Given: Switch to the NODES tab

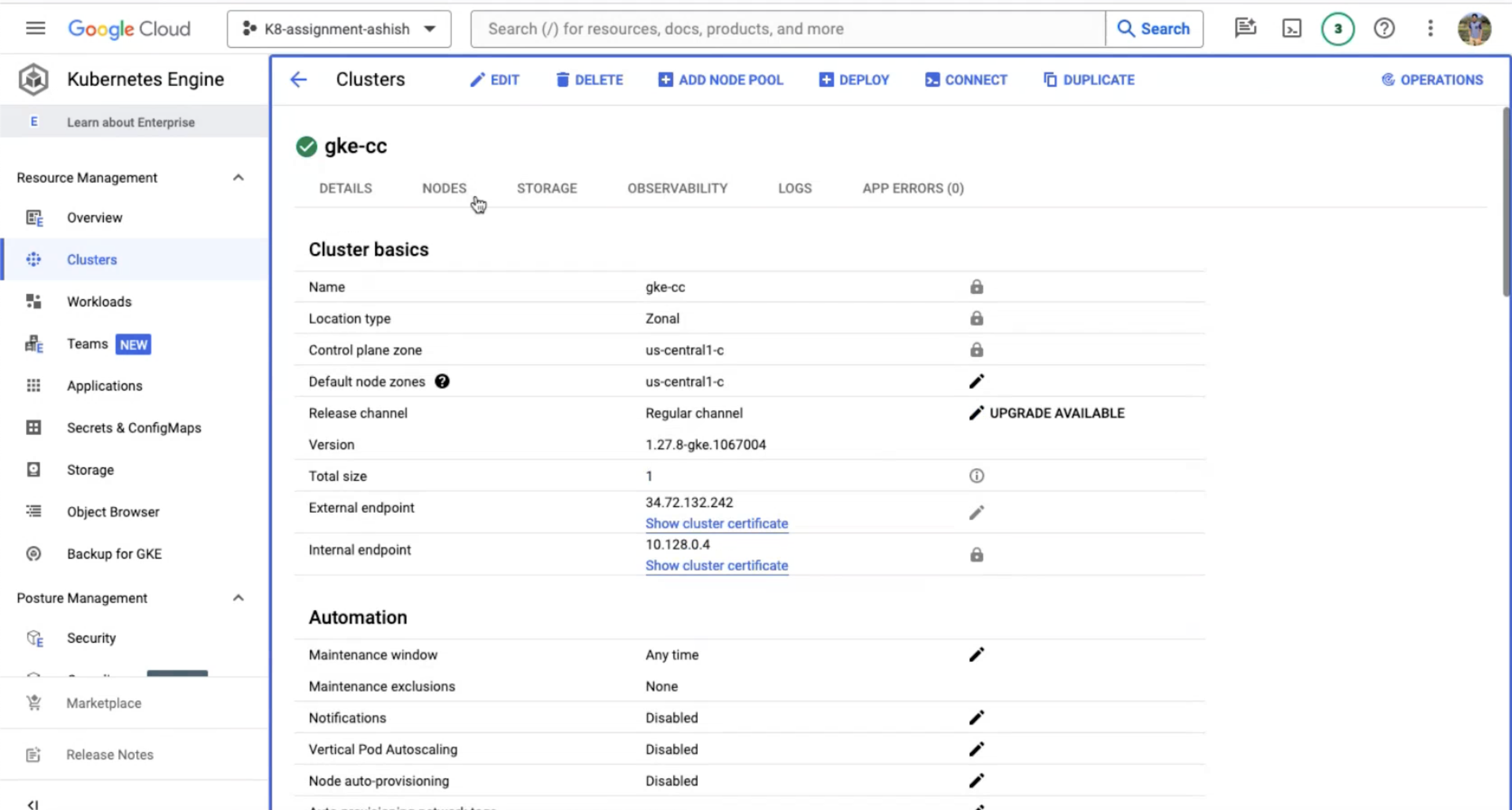Looking at the screenshot, I should click(444, 188).
